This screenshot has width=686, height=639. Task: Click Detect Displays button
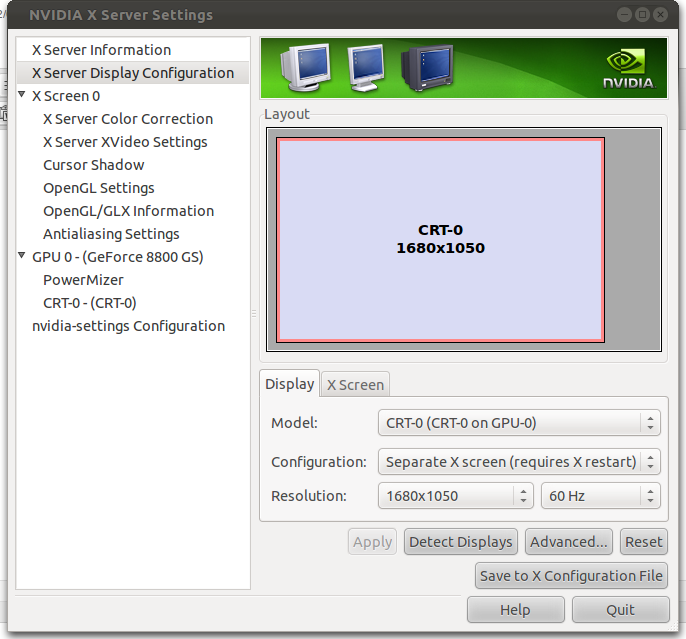click(461, 542)
